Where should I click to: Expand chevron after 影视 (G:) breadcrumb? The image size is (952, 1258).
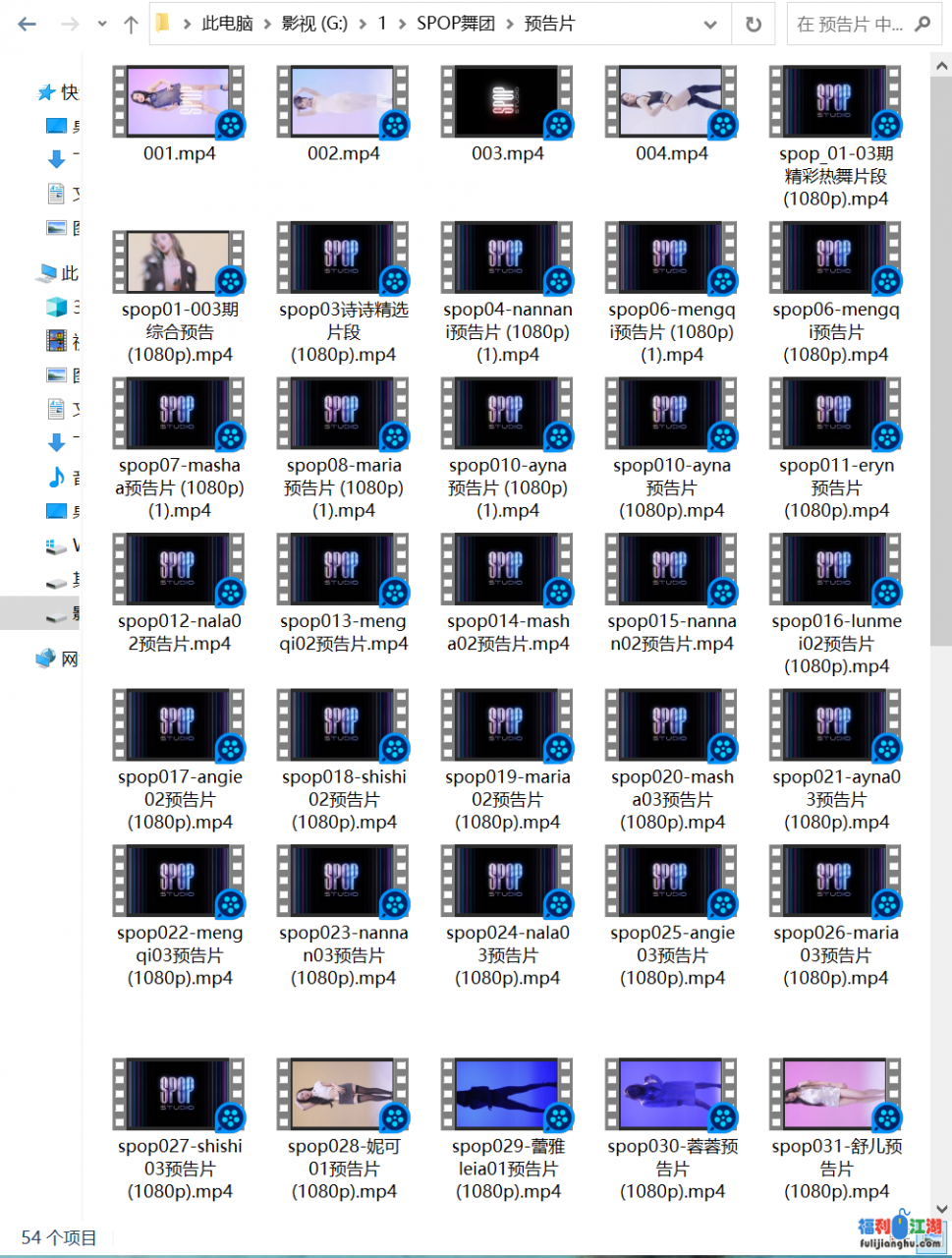[363, 24]
